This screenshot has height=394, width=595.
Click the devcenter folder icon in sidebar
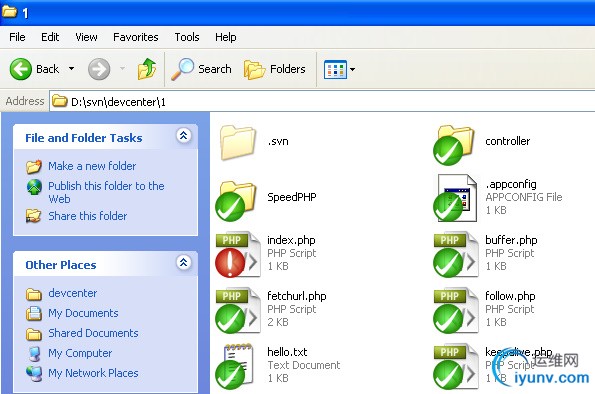(x=34, y=294)
